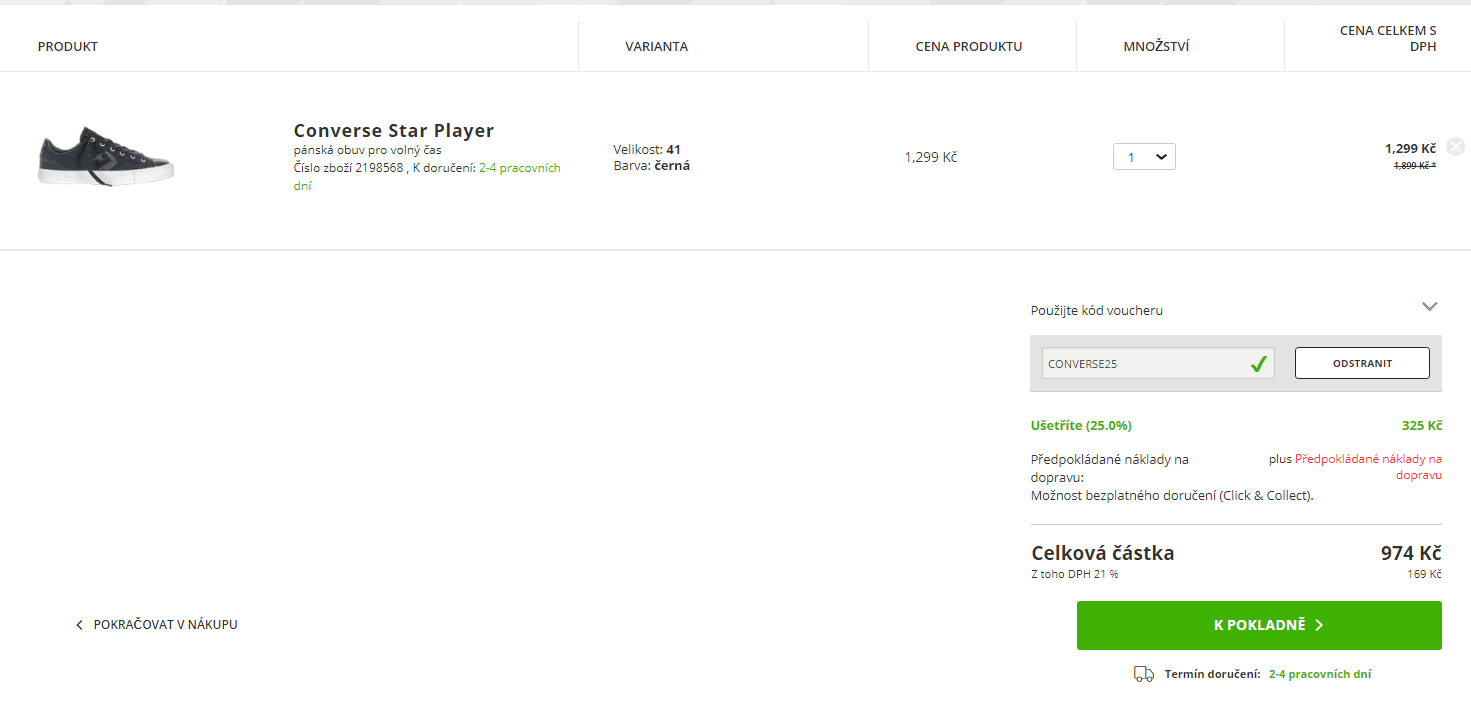Viewport: 1471px width, 725px height.
Task: Click back arrow beside Pokračovat v nákupu
Action: pyautogui.click(x=80, y=625)
